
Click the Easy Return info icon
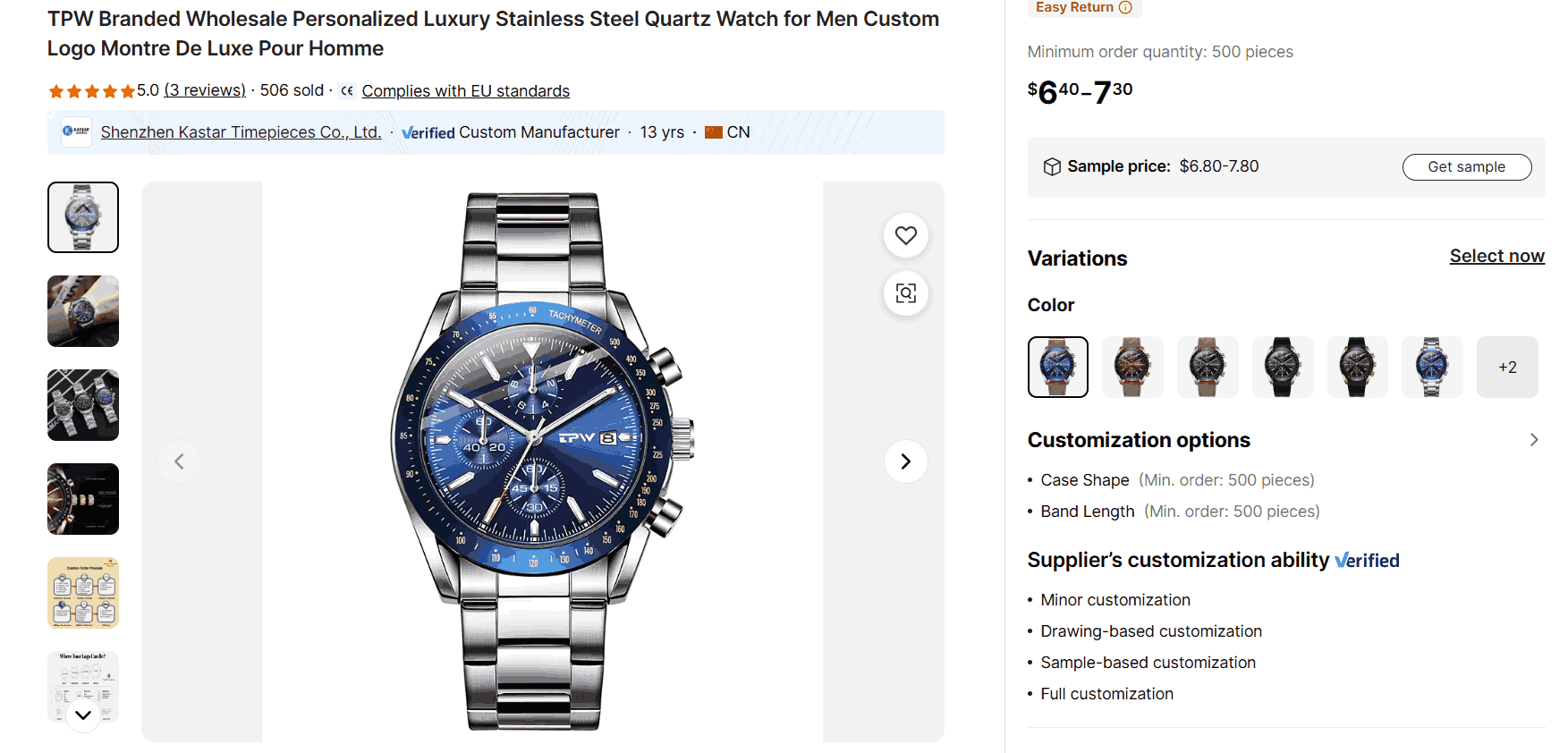pos(1125,7)
